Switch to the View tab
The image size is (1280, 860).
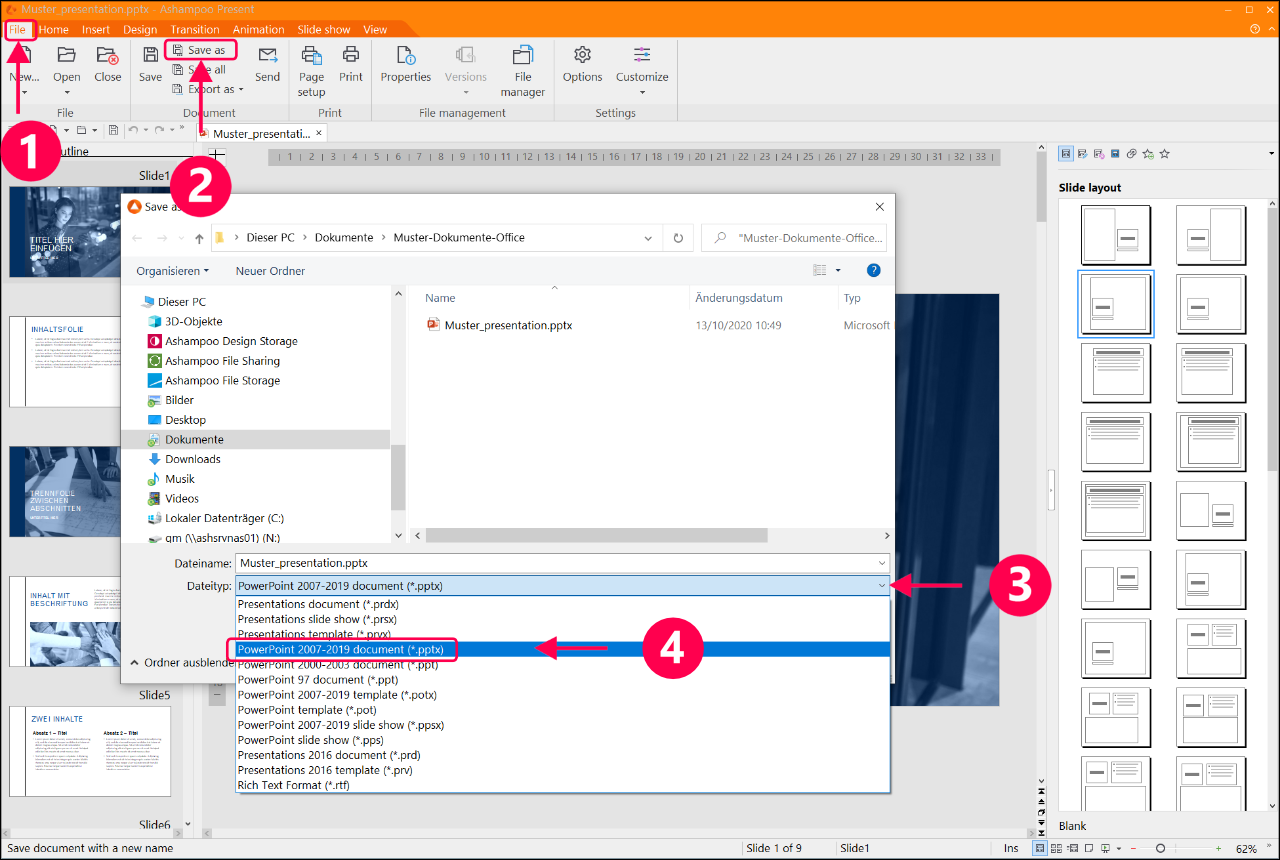[x=375, y=29]
